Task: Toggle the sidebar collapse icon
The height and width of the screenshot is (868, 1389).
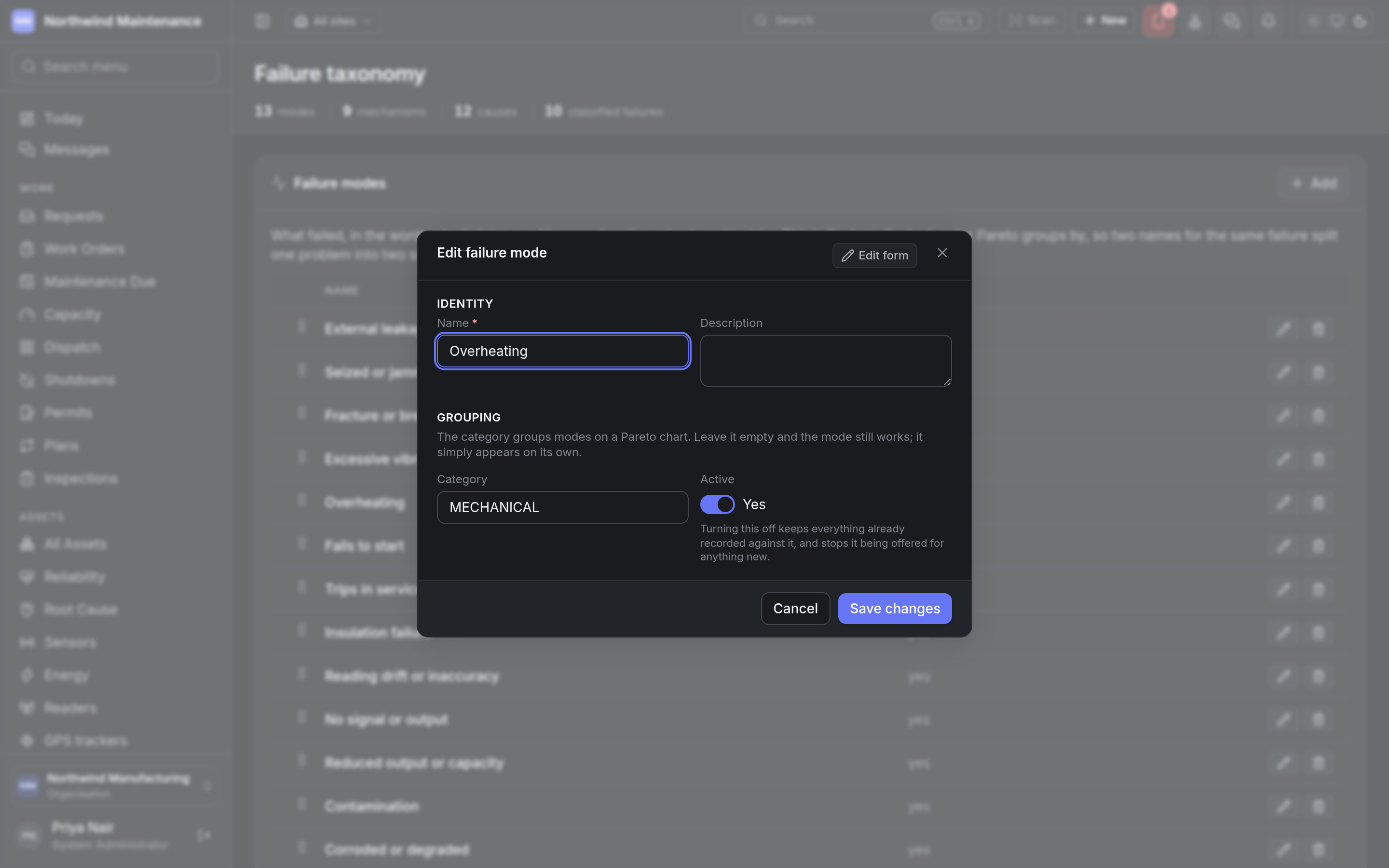Action: click(x=262, y=21)
